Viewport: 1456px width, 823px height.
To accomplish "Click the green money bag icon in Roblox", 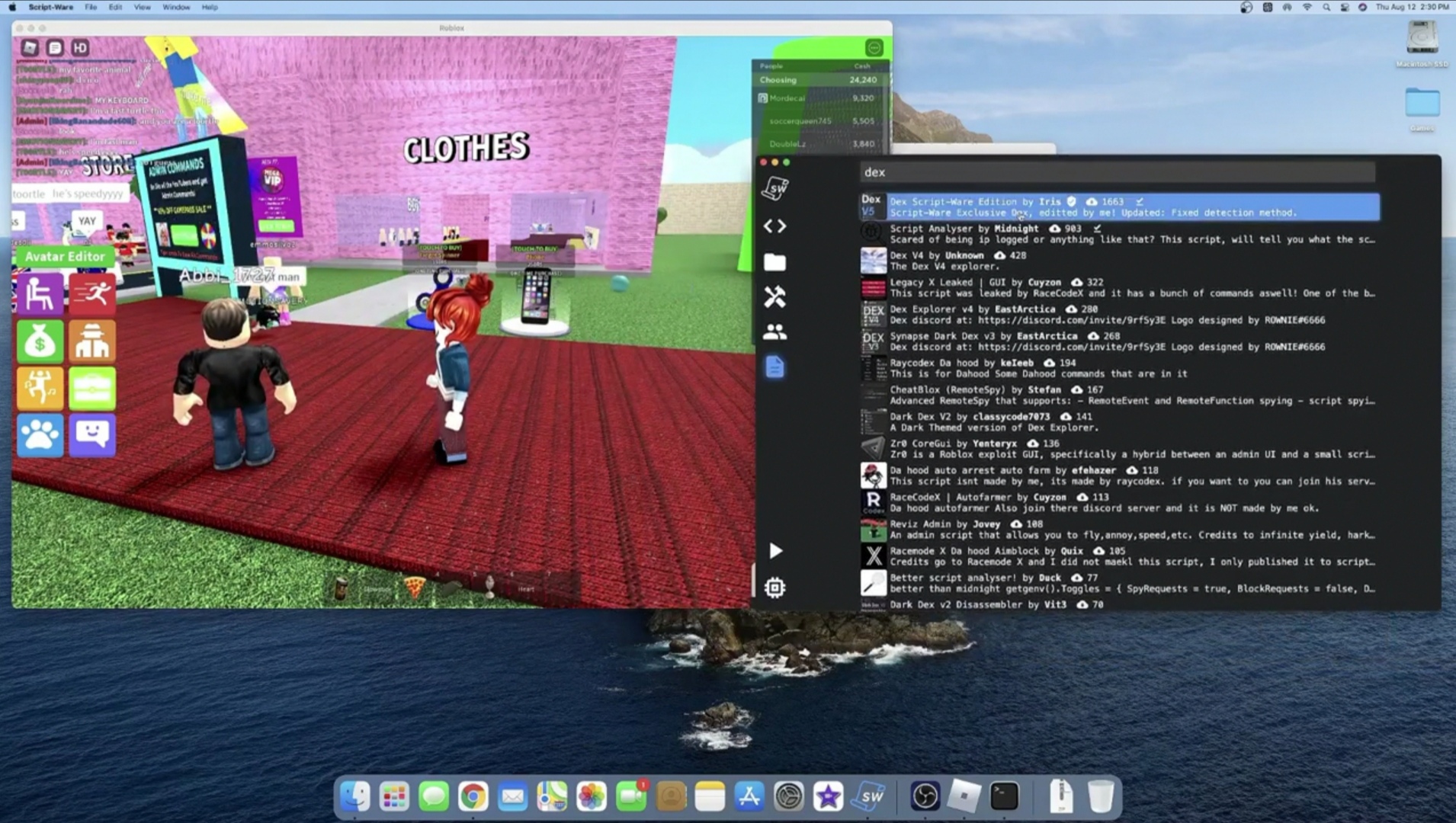I will click(40, 342).
